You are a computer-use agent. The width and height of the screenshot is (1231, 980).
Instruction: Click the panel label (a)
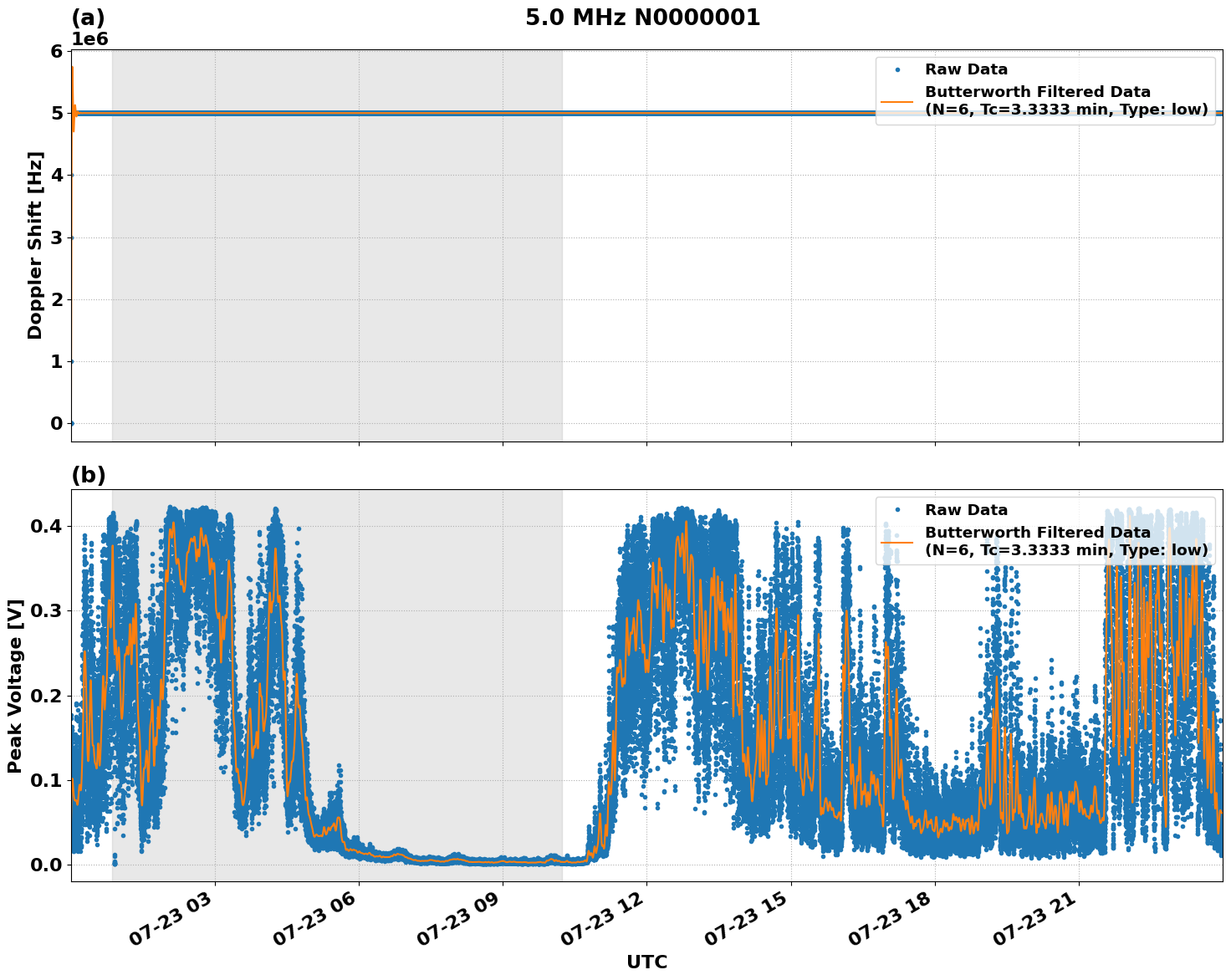88,15
